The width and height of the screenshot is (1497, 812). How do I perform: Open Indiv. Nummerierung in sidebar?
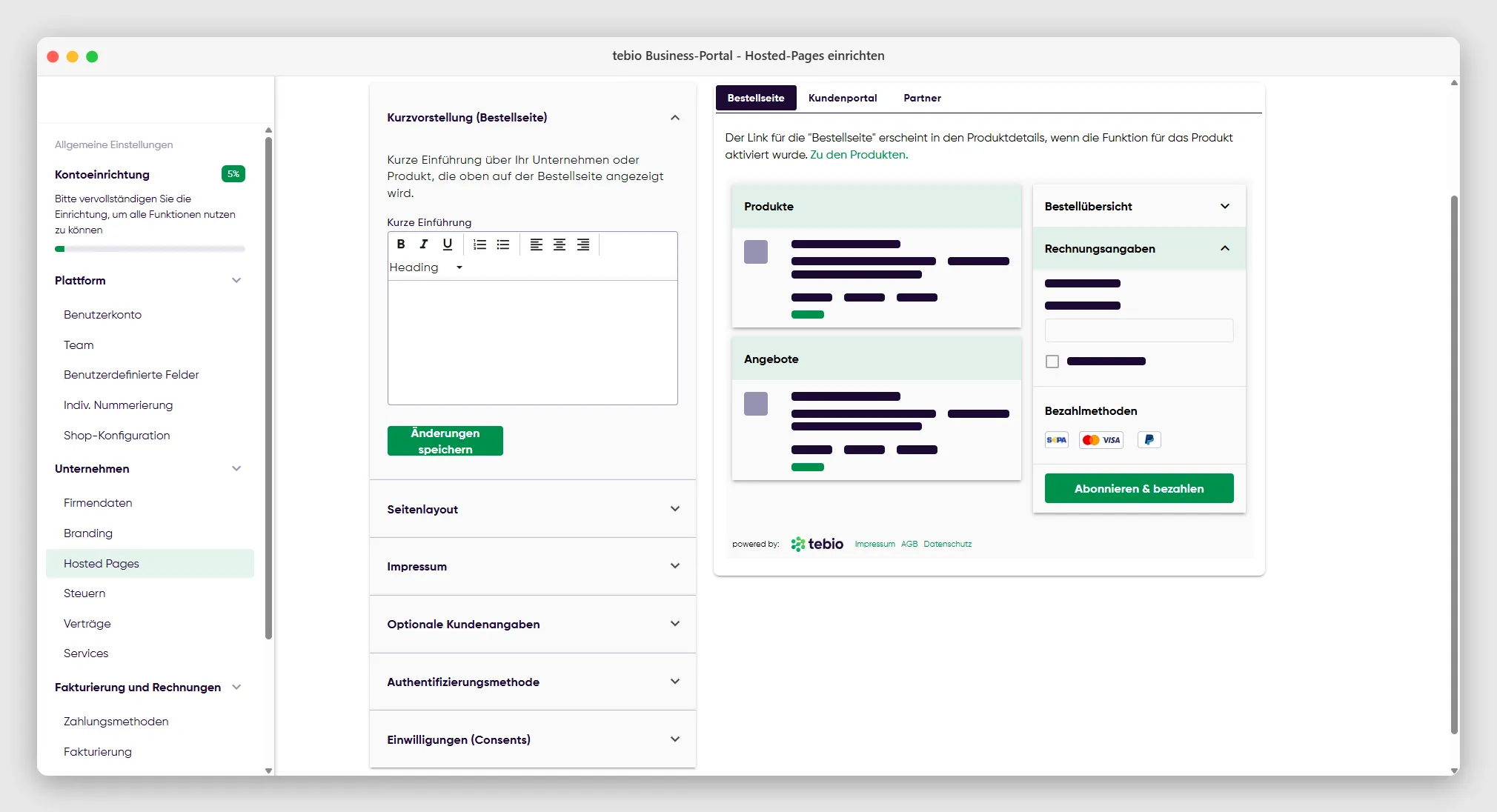[x=118, y=405]
